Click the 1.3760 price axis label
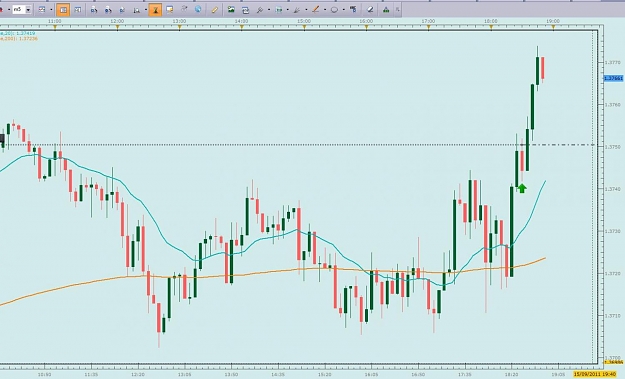Viewport: 625px width, 379px height. click(613, 105)
